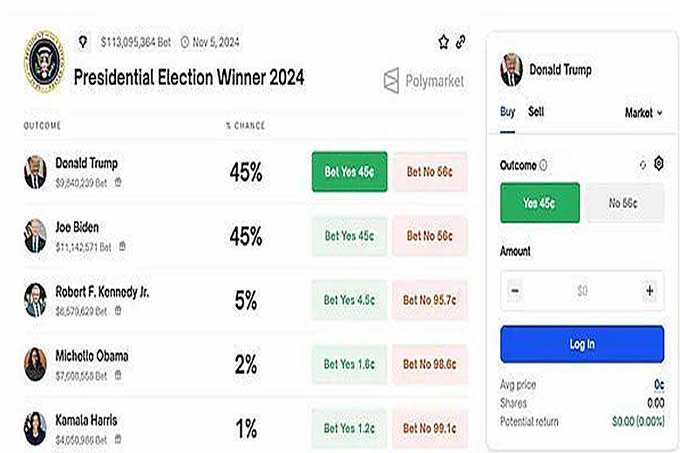Click Bet No 95.7¢ for Kennedy
Screen dimensions: 680x453
(x=429, y=299)
